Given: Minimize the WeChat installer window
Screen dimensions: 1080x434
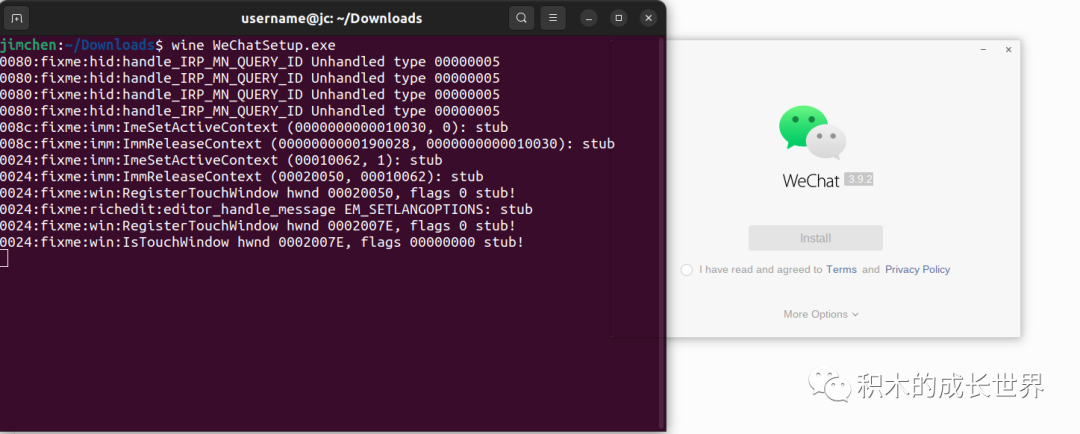Looking at the screenshot, I should [x=984, y=50].
